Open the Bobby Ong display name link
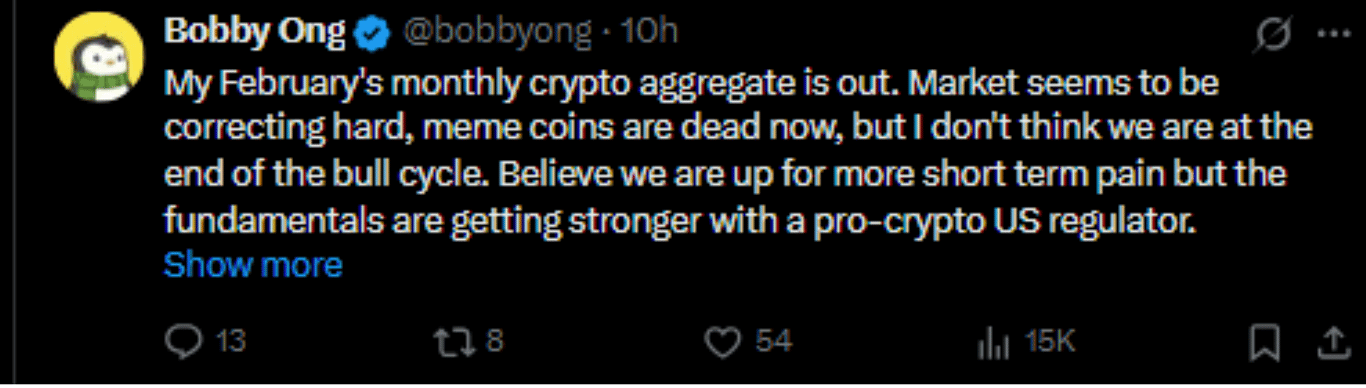Screen dimensions: 1366x388 [x=256, y=33]
